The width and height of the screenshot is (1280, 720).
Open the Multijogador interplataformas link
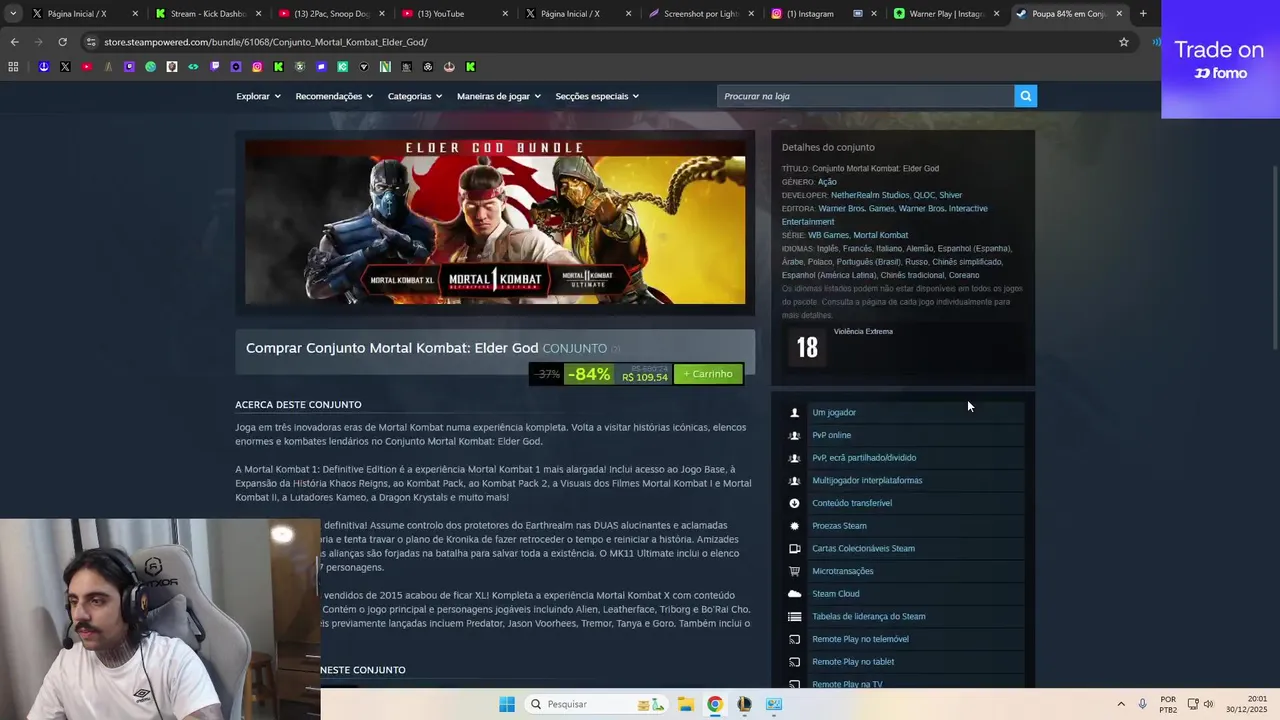tap(867, 480)
